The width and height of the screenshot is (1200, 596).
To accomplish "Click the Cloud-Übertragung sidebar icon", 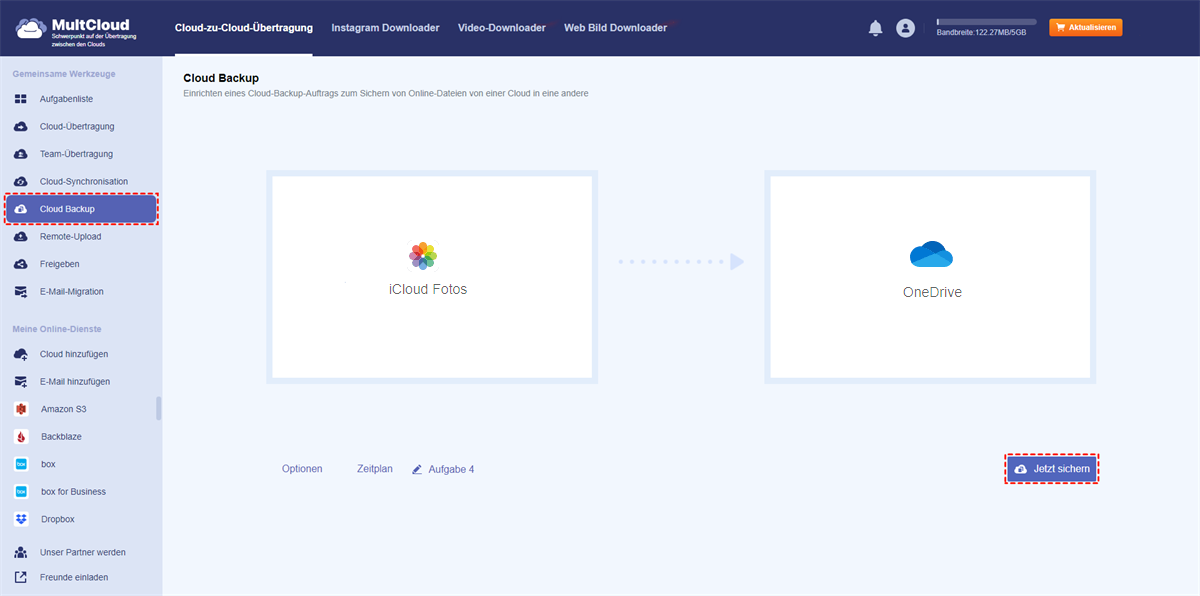I will pos(21,127).
